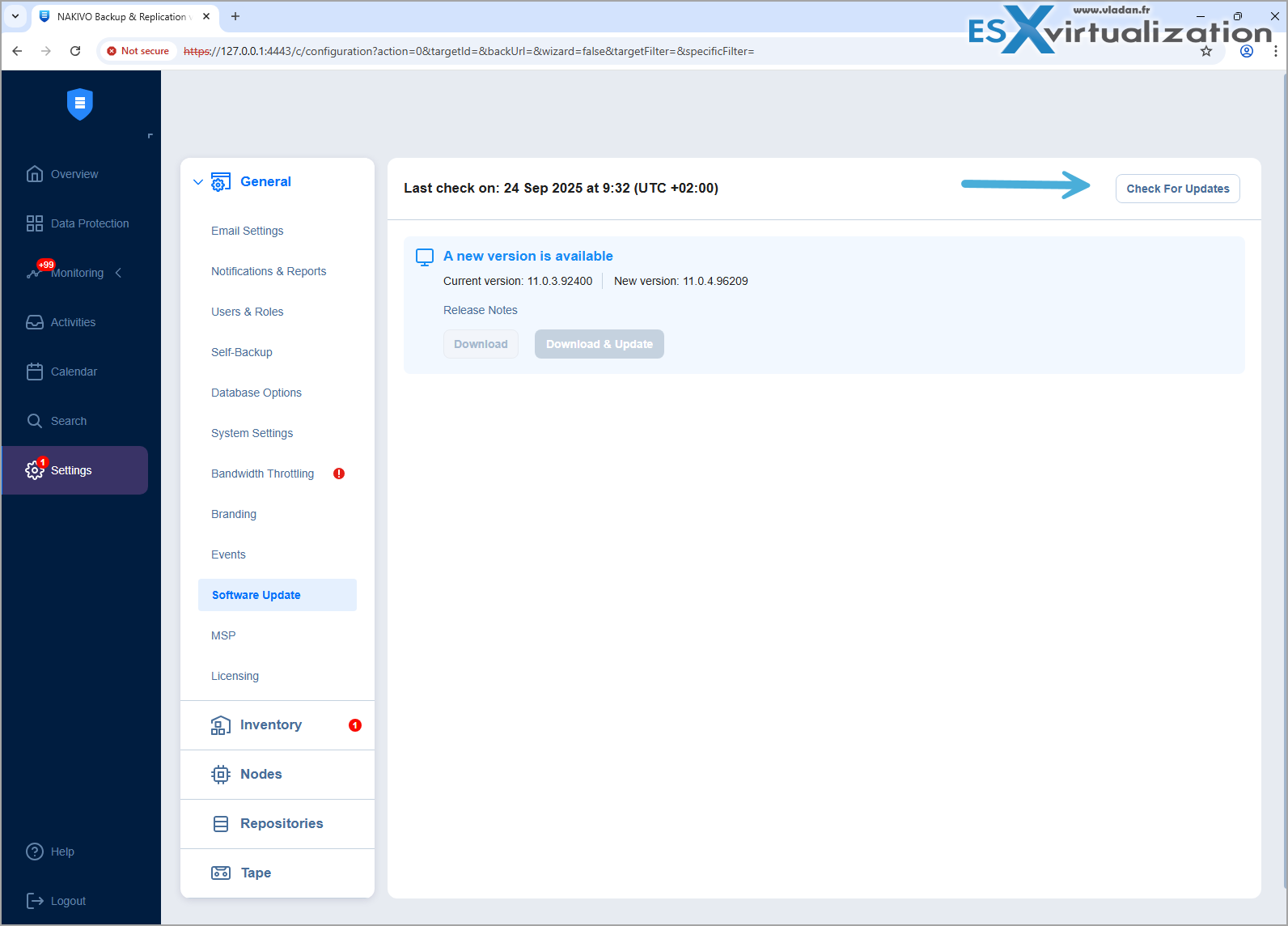Click the NAKIVO shield logo icon
The width and height of the screenshot is (1288, 926).
80,104
